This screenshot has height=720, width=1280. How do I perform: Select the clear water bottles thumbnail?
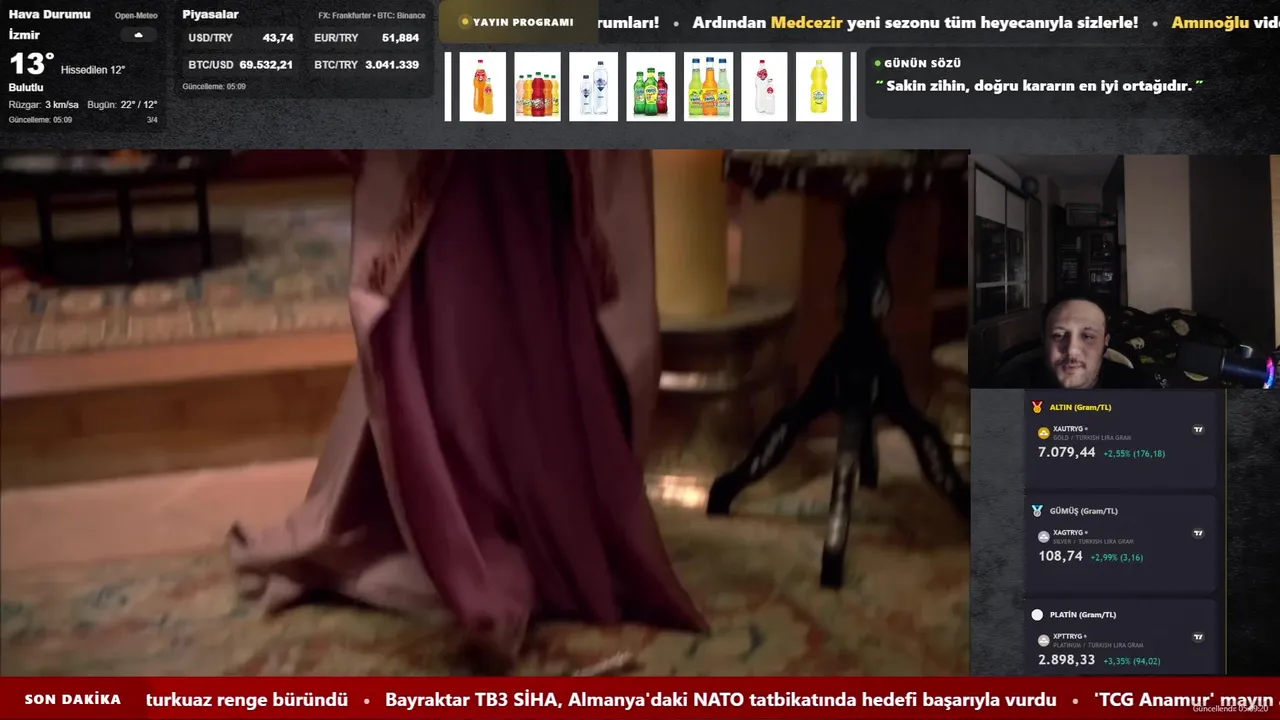pyautogui.click(x=593, y=87)
